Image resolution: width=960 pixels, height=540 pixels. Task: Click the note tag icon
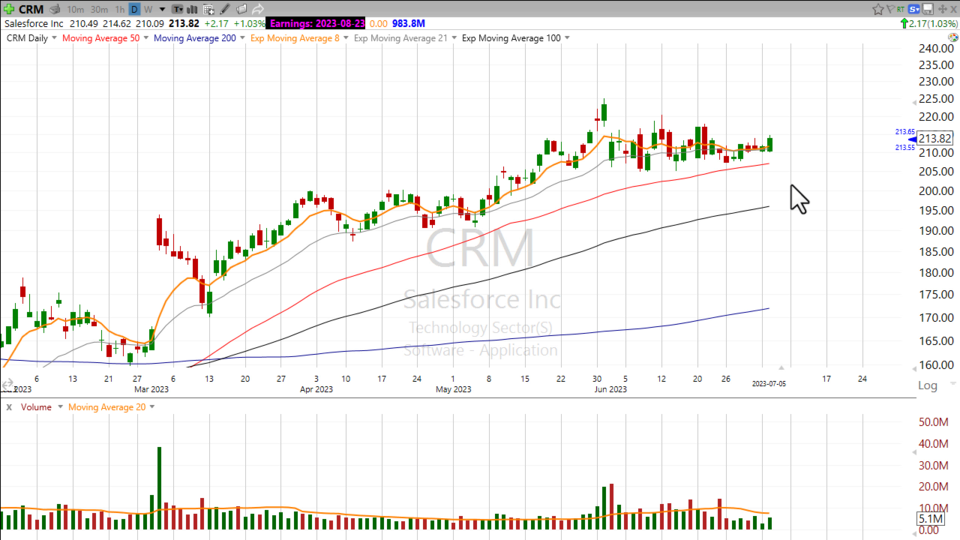241,9
